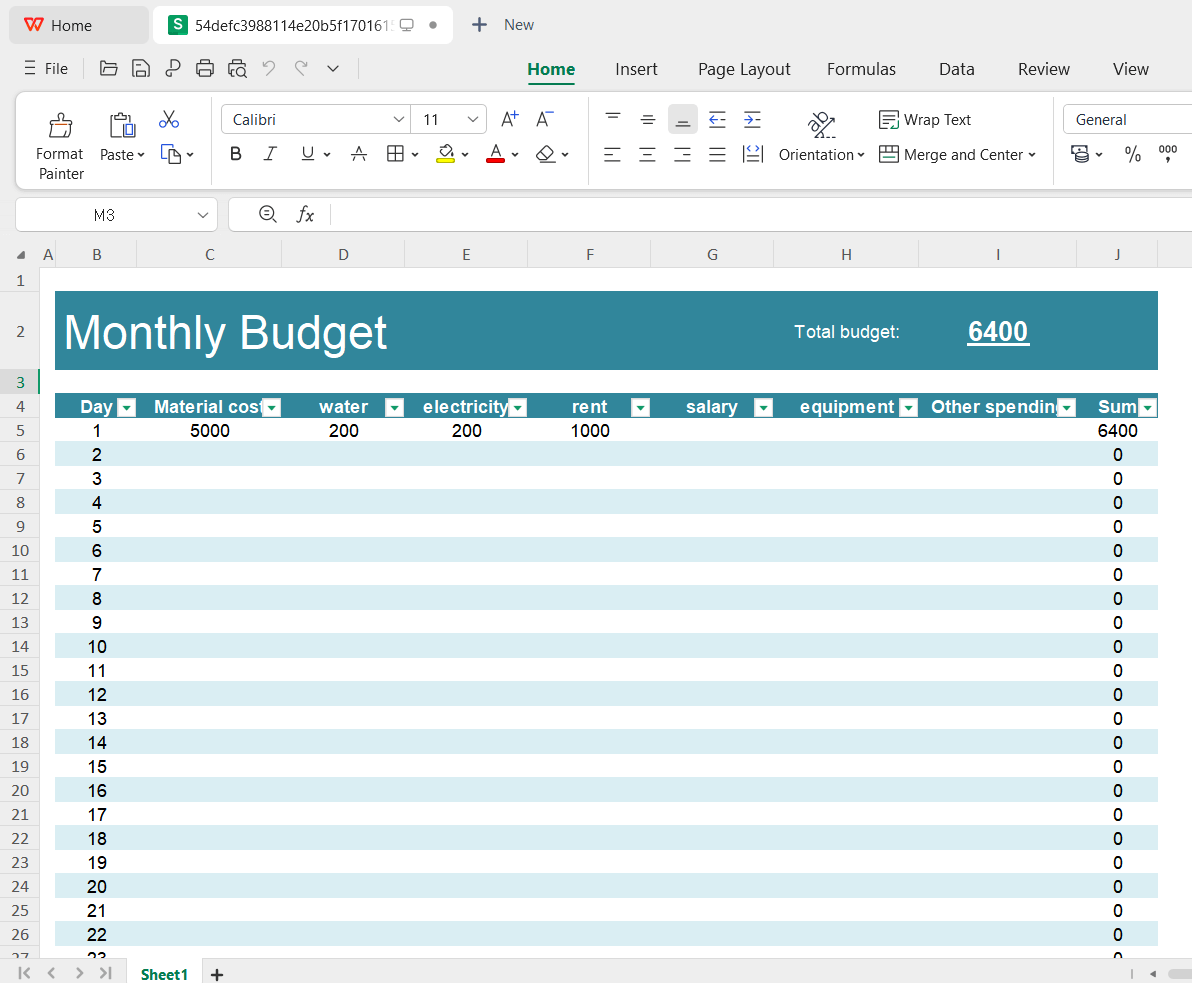Apply borders with the Borders icon

[x=395, y=154]
